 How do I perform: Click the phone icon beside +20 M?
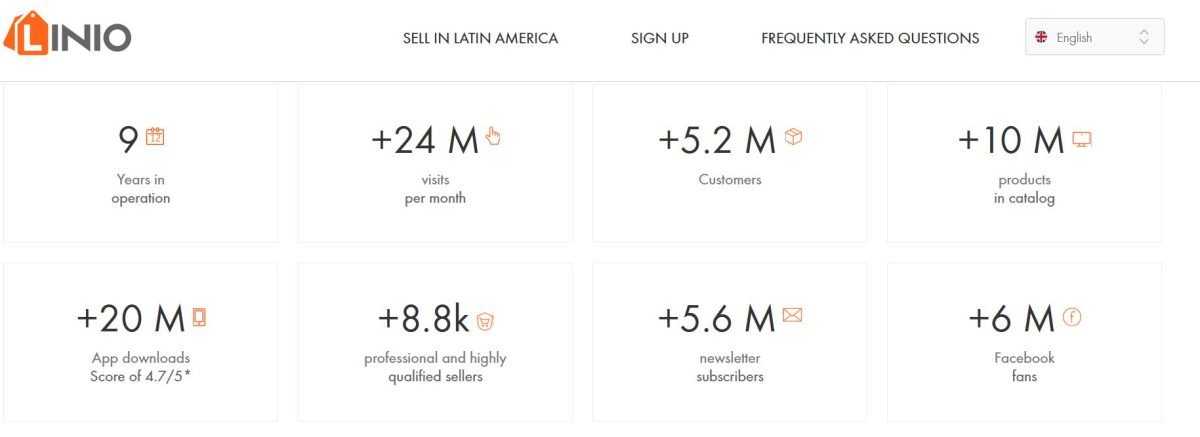click(x=199, y=317)
